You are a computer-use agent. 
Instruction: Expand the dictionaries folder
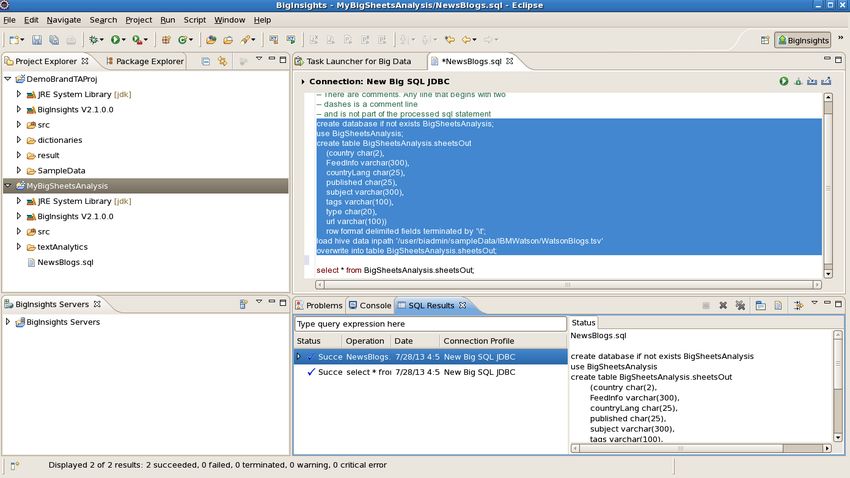[x=19, y=140]
